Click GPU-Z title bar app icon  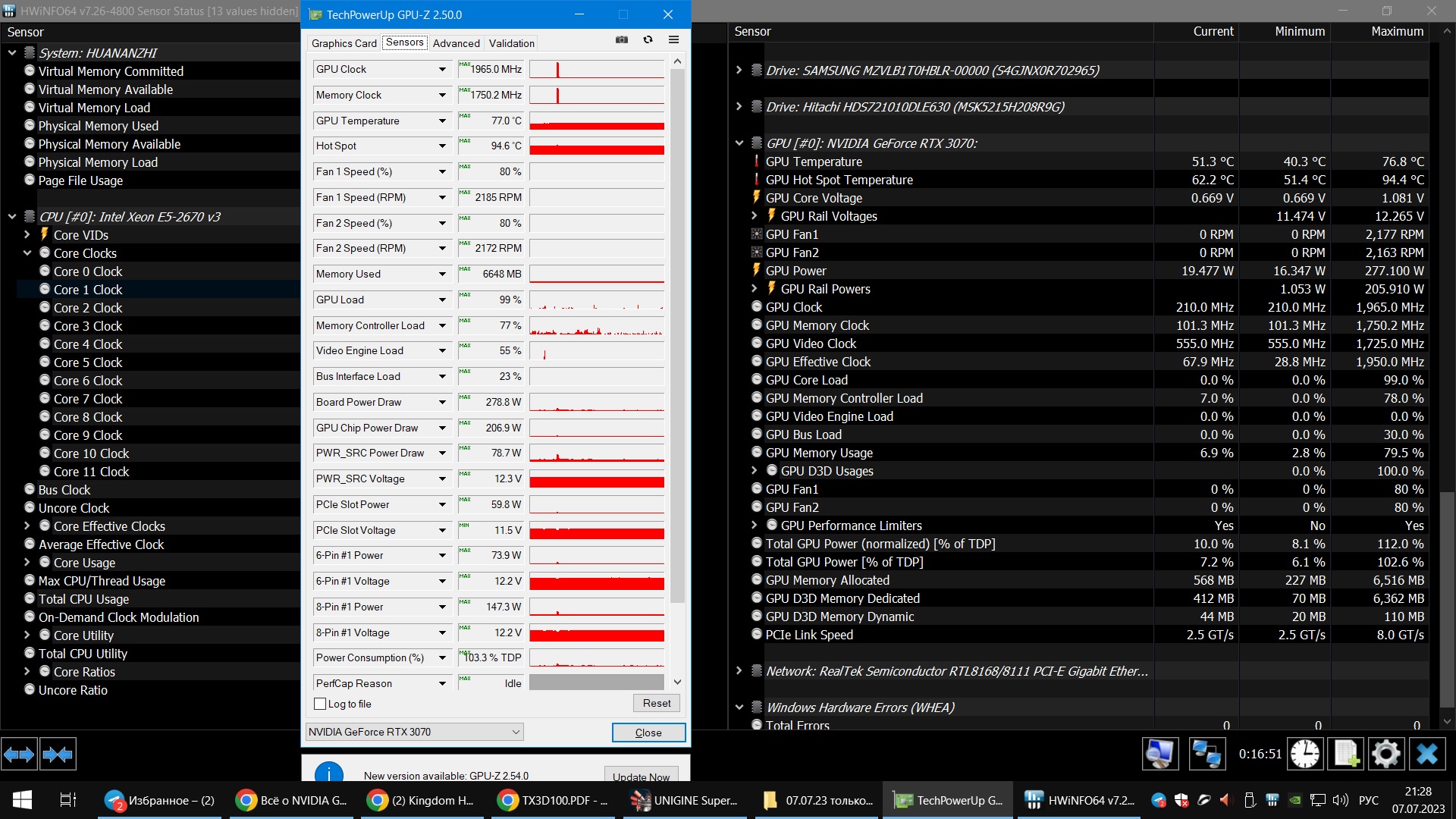click(315, 14)
